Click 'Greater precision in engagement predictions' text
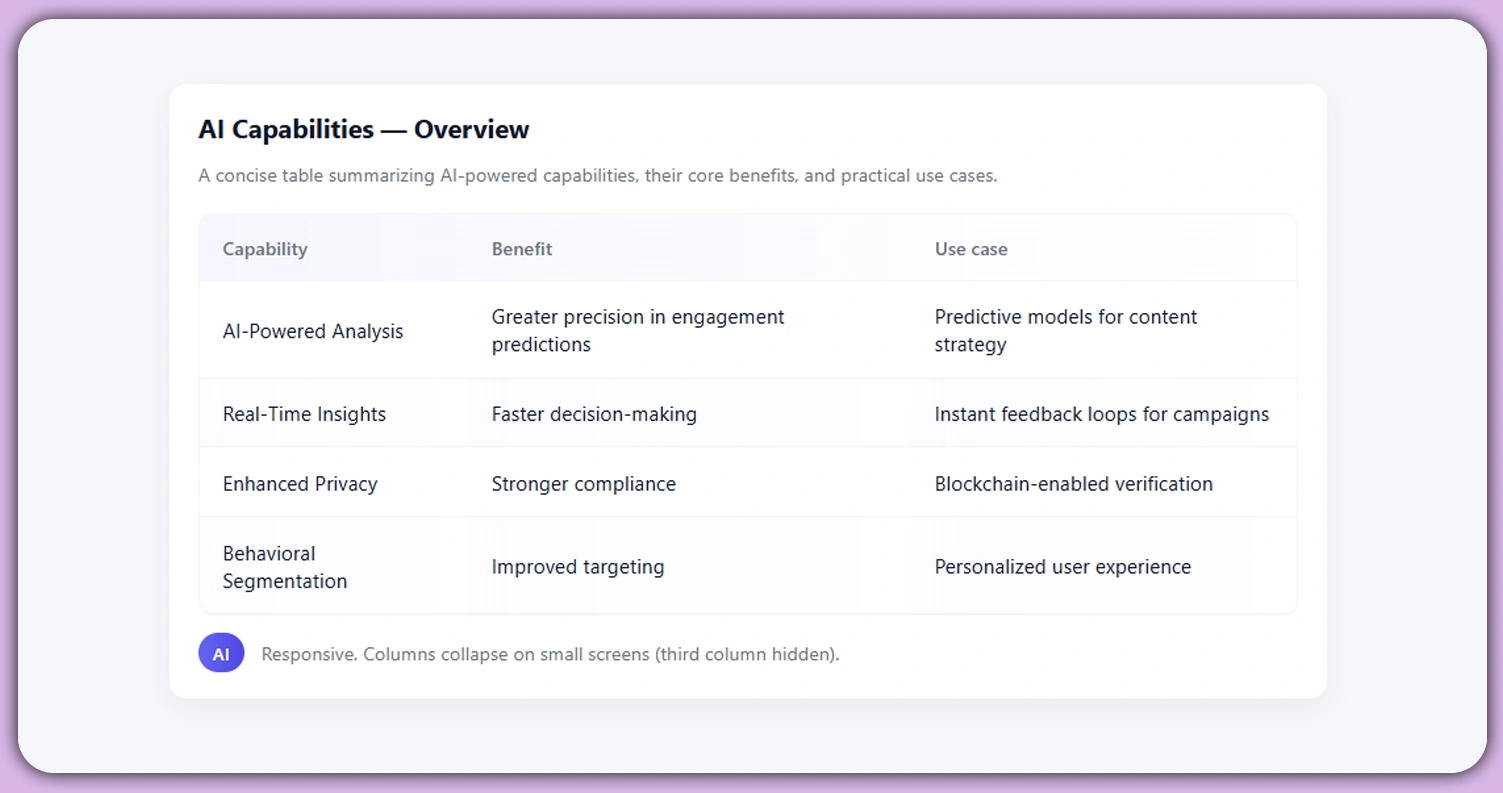 tap(638, 330)
